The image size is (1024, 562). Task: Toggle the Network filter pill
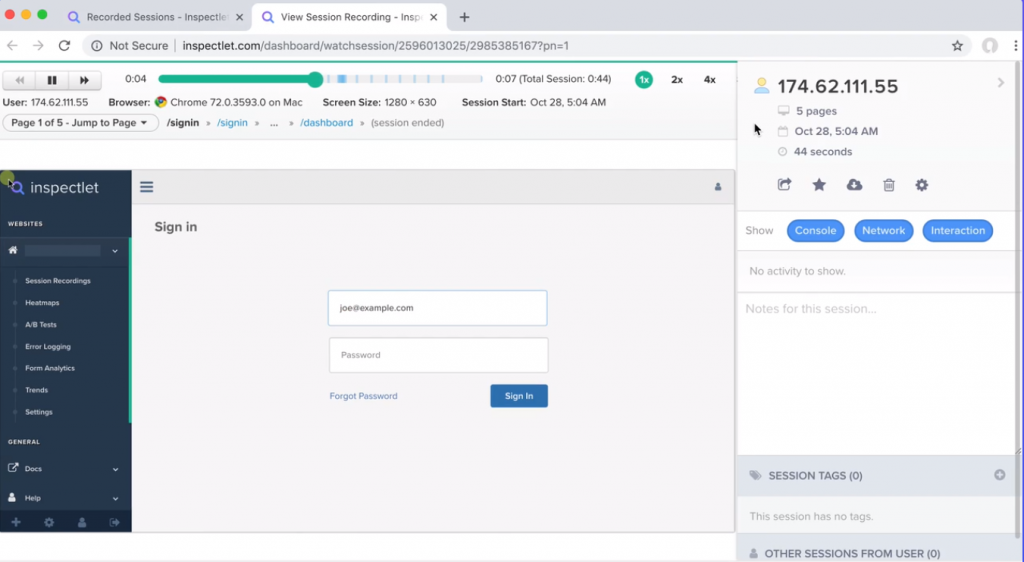(x=883, y=230)
